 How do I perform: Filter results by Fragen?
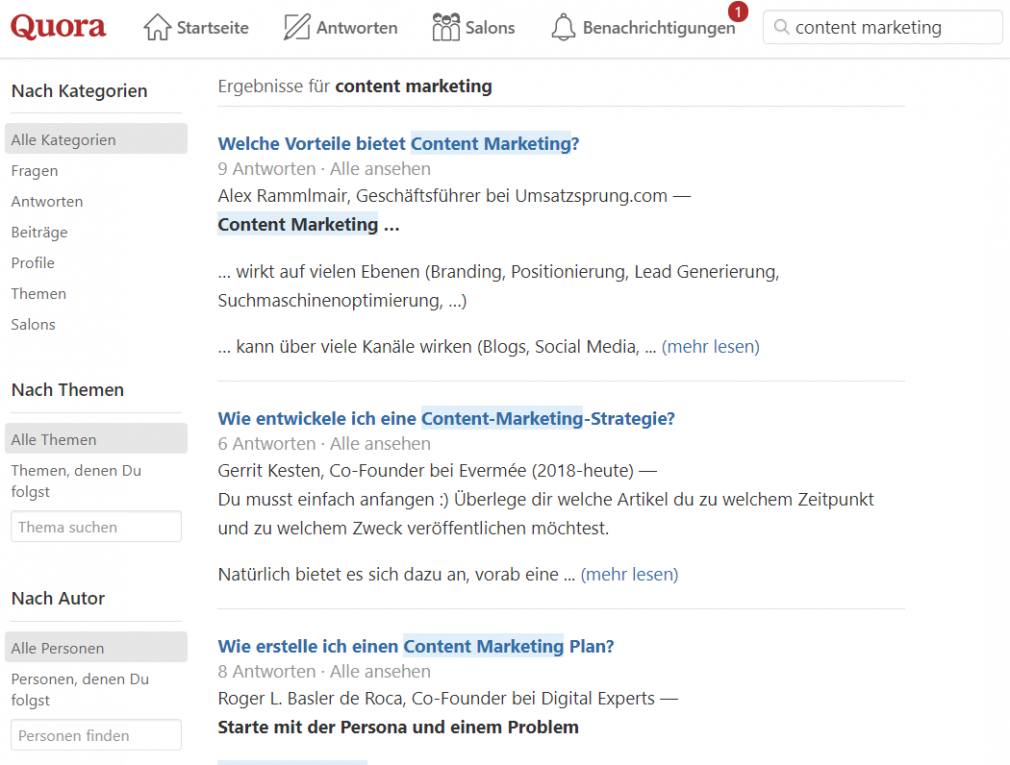(x=35, y=171)
